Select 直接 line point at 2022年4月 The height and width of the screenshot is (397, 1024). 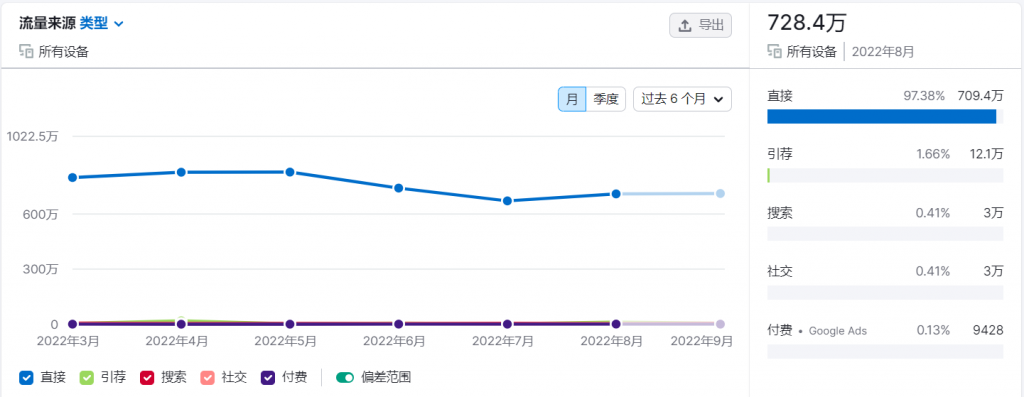[181, 172]
